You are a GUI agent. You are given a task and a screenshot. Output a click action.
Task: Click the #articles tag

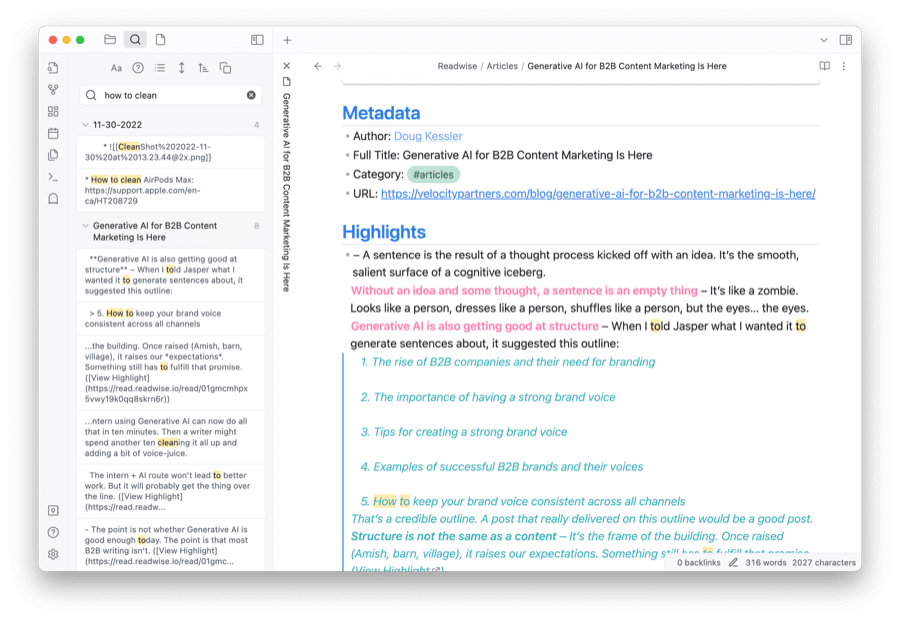click(x=433, y=174)
